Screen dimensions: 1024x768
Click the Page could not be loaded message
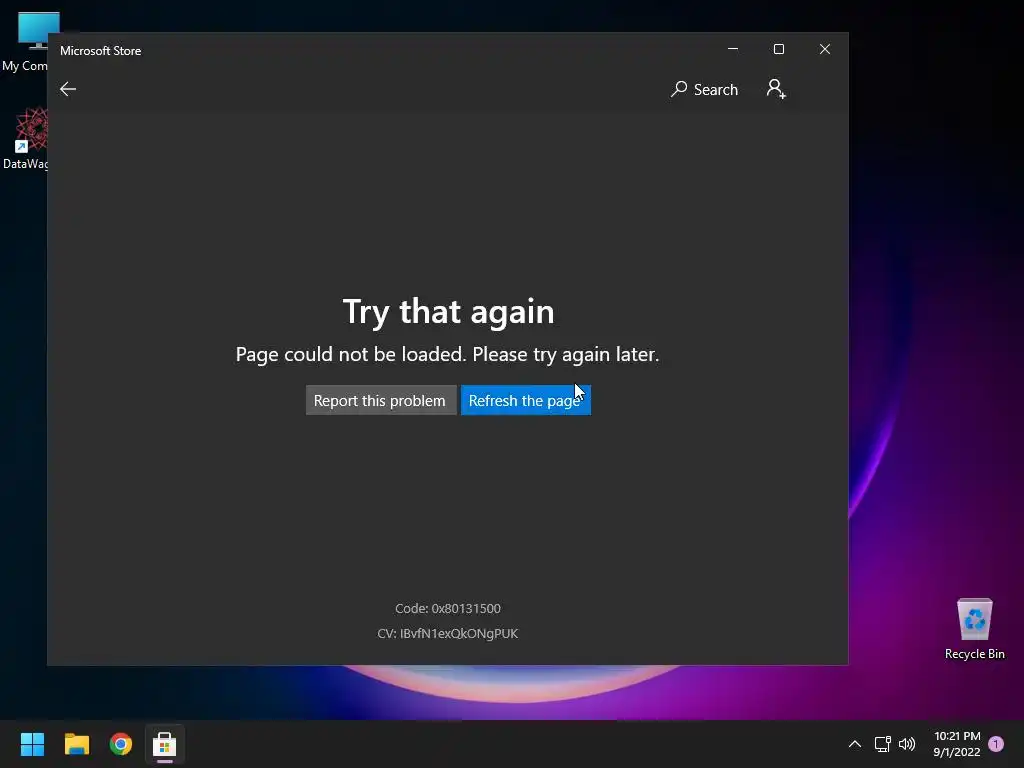pos(447,354)
